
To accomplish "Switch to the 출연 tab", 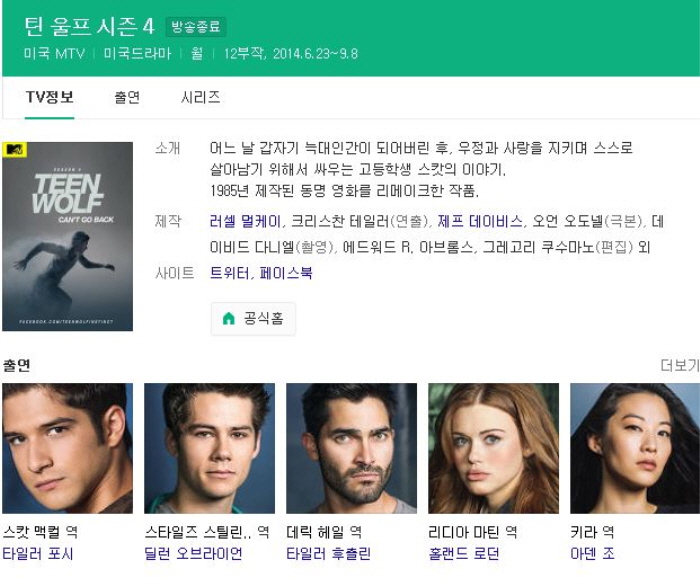I will [127, 97].
